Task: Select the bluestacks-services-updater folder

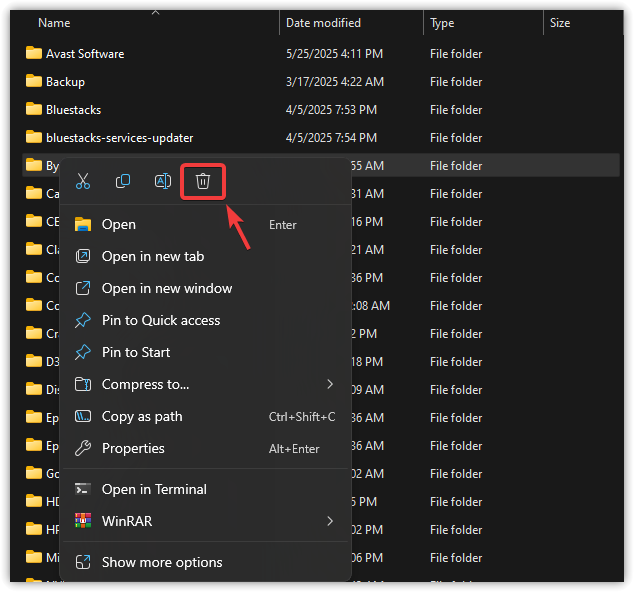Action: (119, 138)
